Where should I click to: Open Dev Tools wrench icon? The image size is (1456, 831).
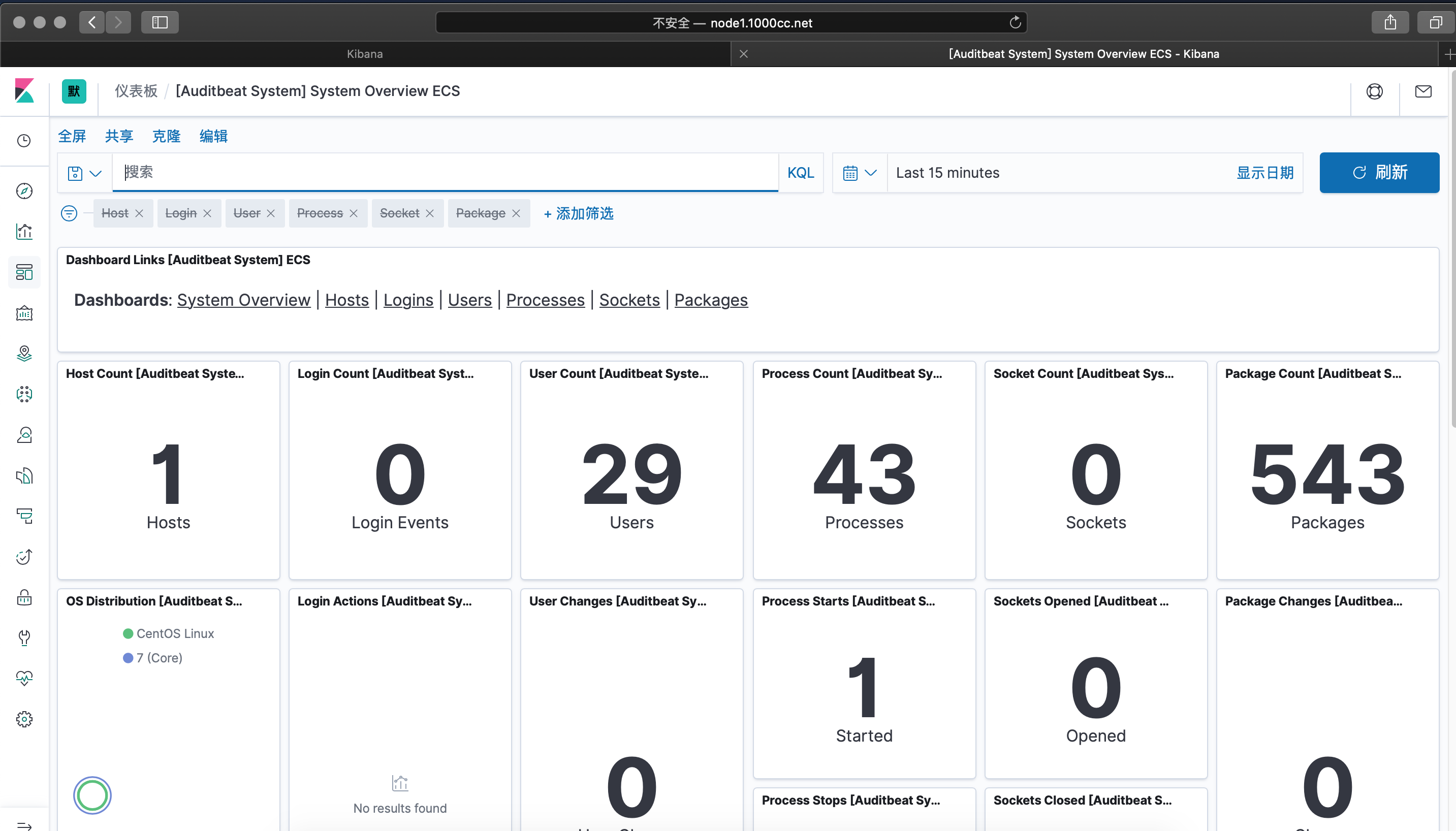pyautogui.click(x=24, y=637)
